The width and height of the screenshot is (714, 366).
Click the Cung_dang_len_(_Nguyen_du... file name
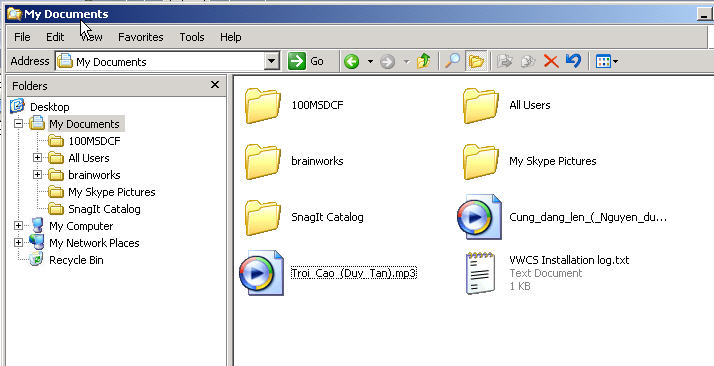[x=588, y=217]
